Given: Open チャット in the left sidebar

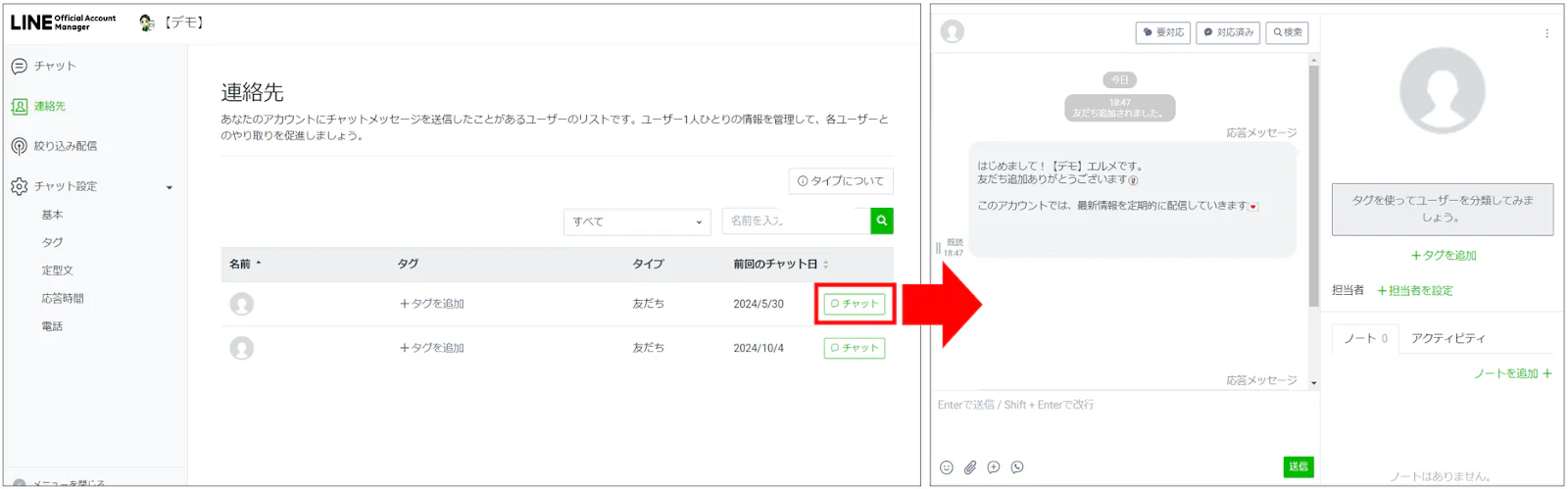Looking at the screenshot, I should coord(44,66).
